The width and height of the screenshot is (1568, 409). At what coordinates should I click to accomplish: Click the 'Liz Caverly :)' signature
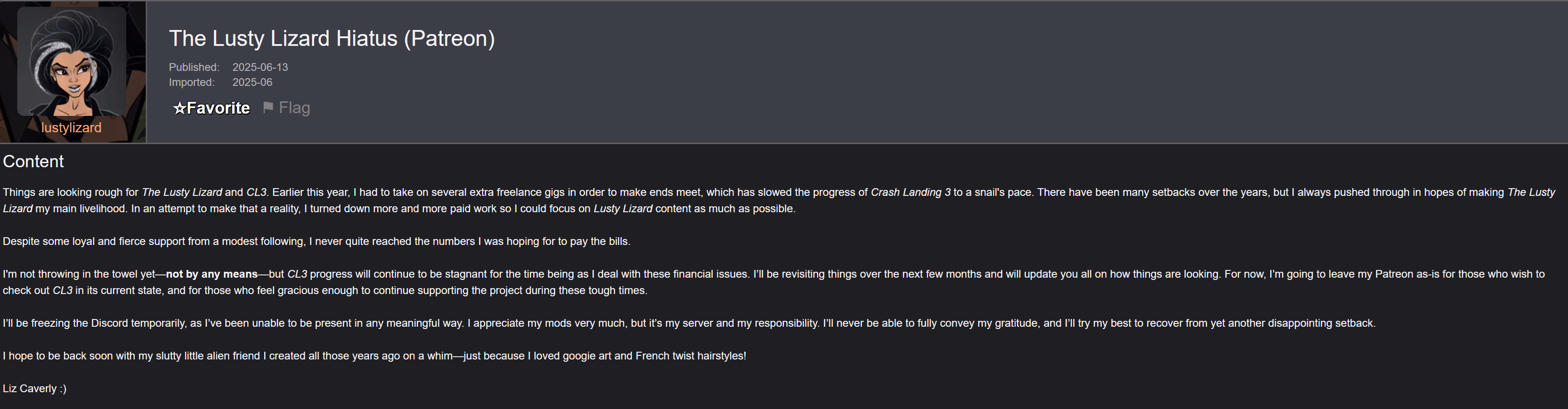(34, 389)
